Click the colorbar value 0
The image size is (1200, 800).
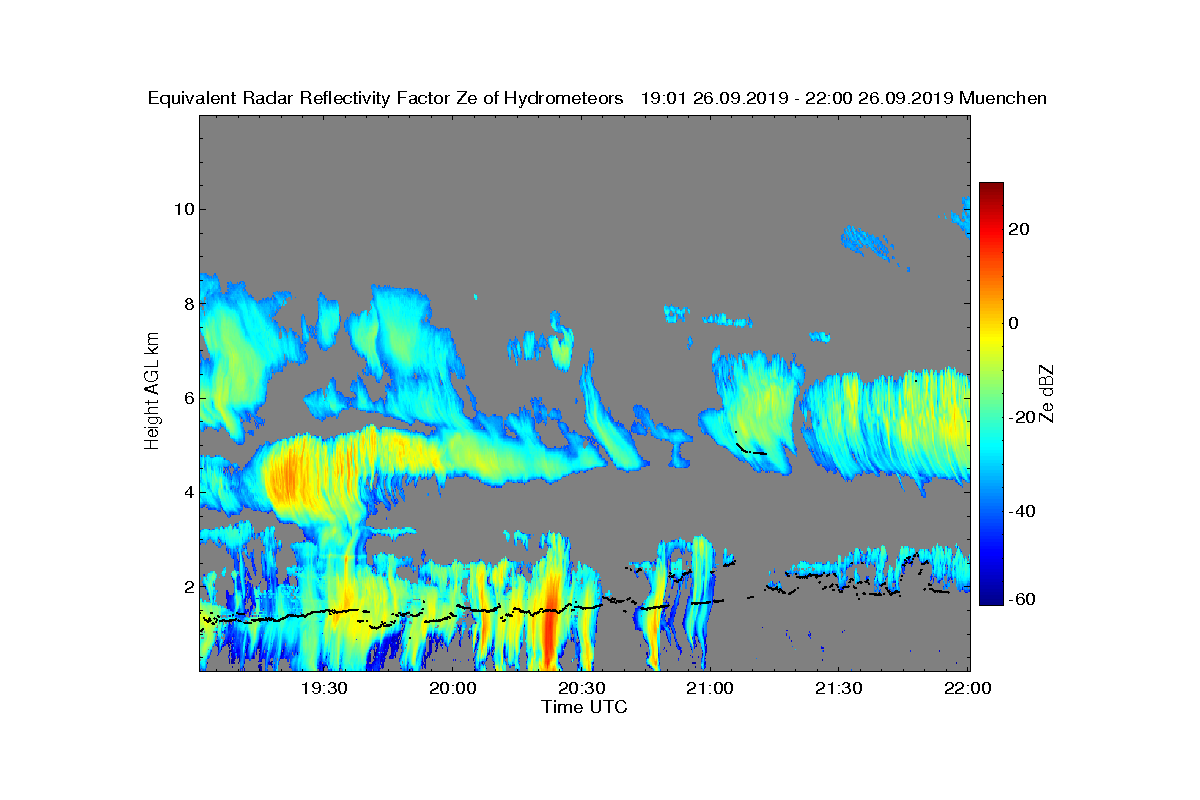click(x=1014, y=323)
